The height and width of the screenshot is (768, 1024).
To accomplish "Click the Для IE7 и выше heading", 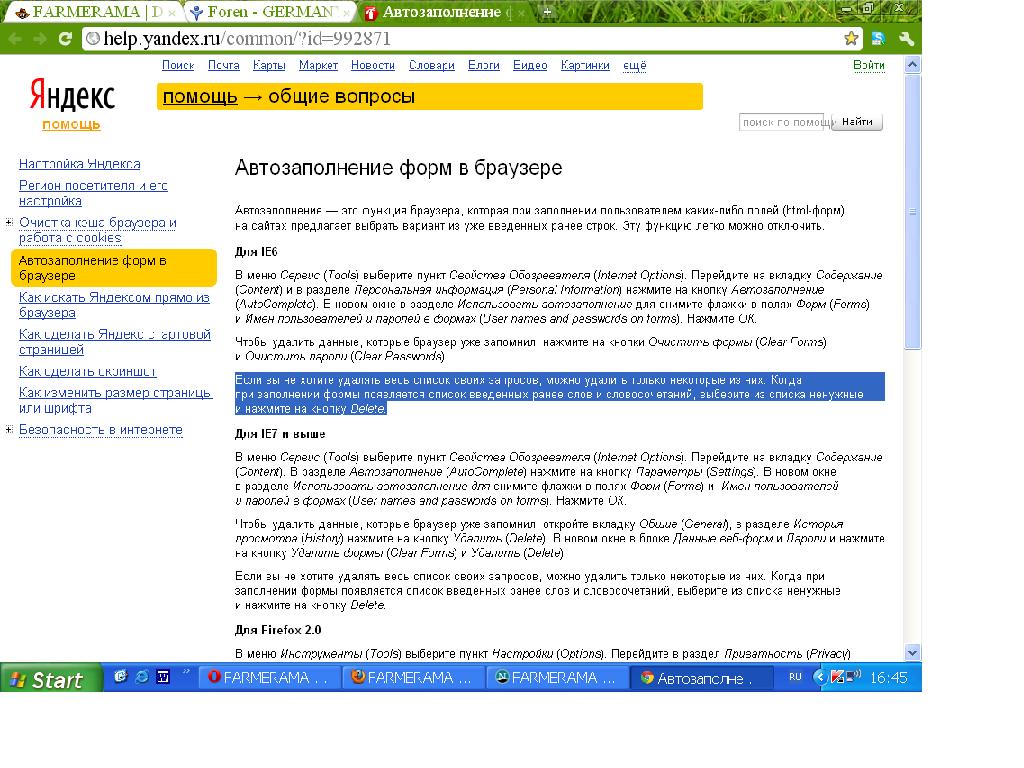I will pyautogui.click(x=280, y=434).
